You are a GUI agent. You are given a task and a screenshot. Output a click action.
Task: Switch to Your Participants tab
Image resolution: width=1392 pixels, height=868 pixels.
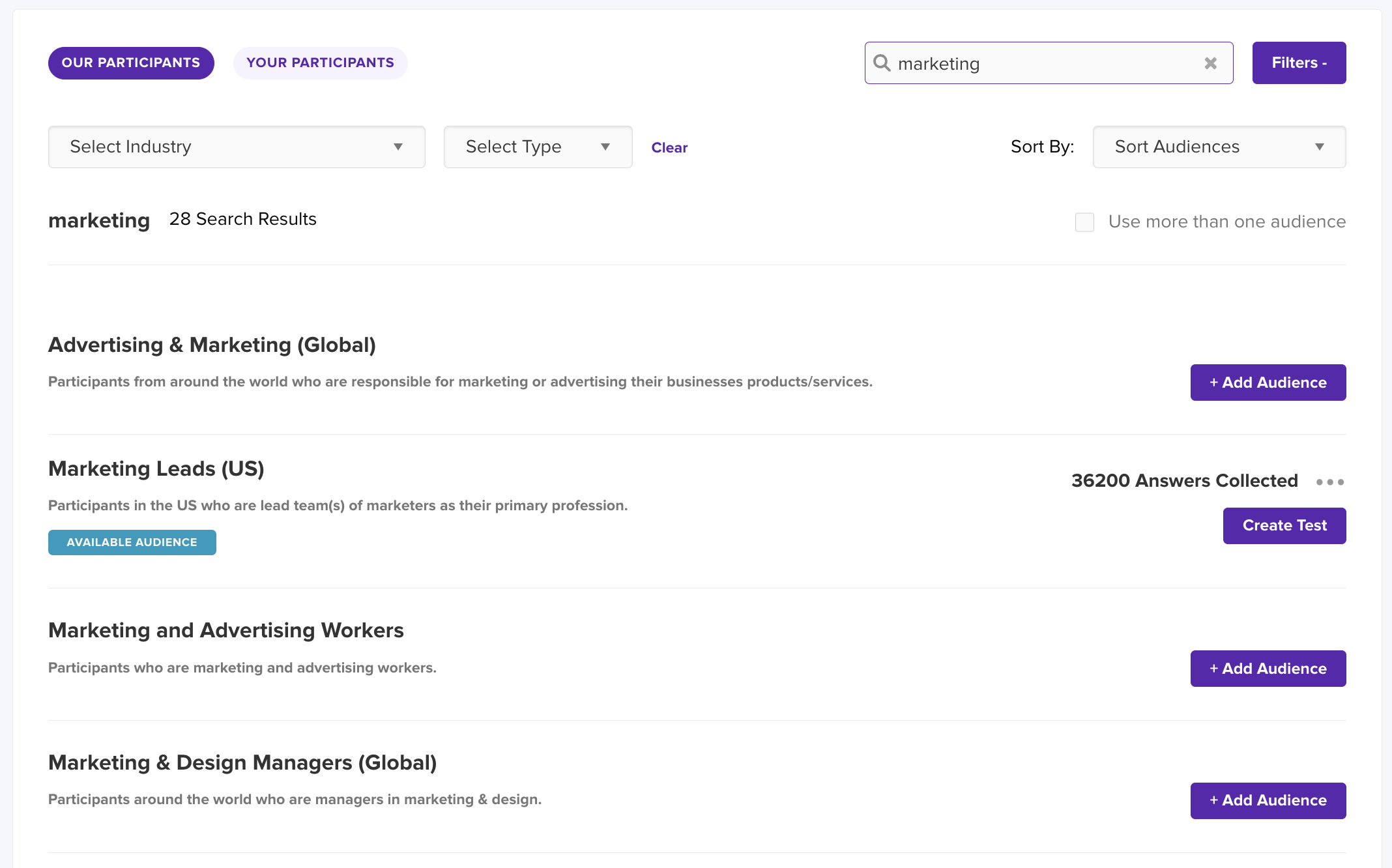(x=320, y=63)
